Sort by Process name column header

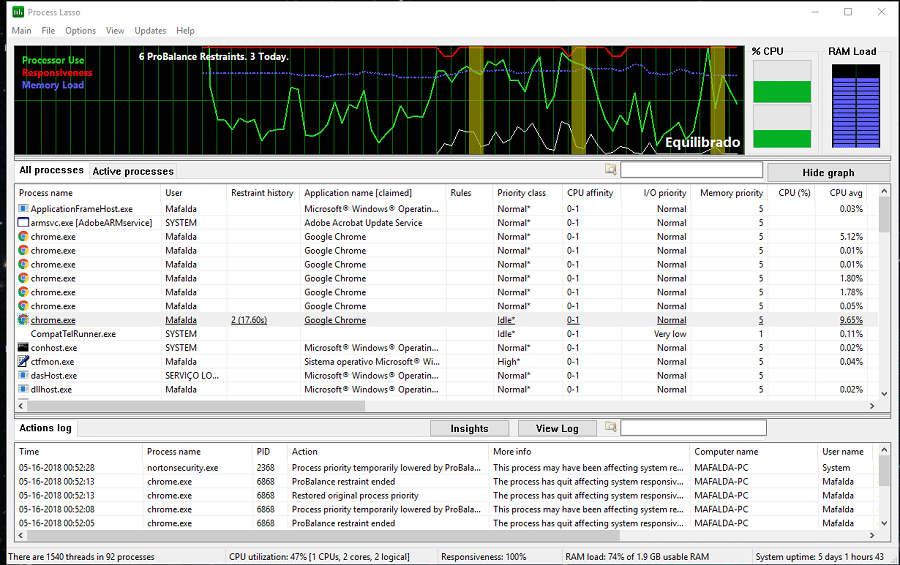pyautogui.click(x=88, y=193)
